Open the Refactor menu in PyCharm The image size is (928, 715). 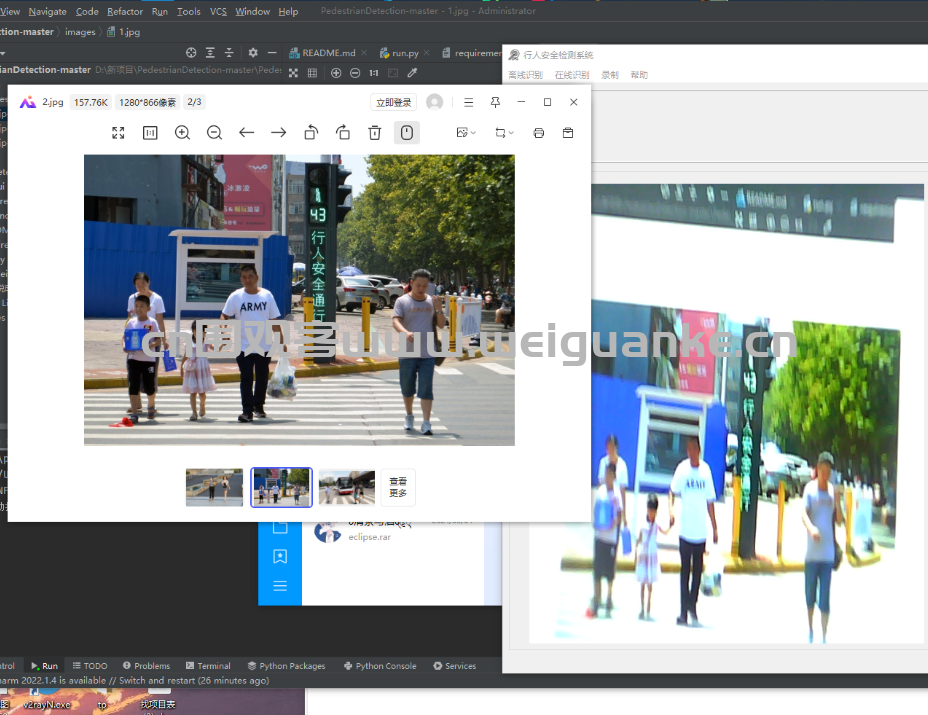125,11
